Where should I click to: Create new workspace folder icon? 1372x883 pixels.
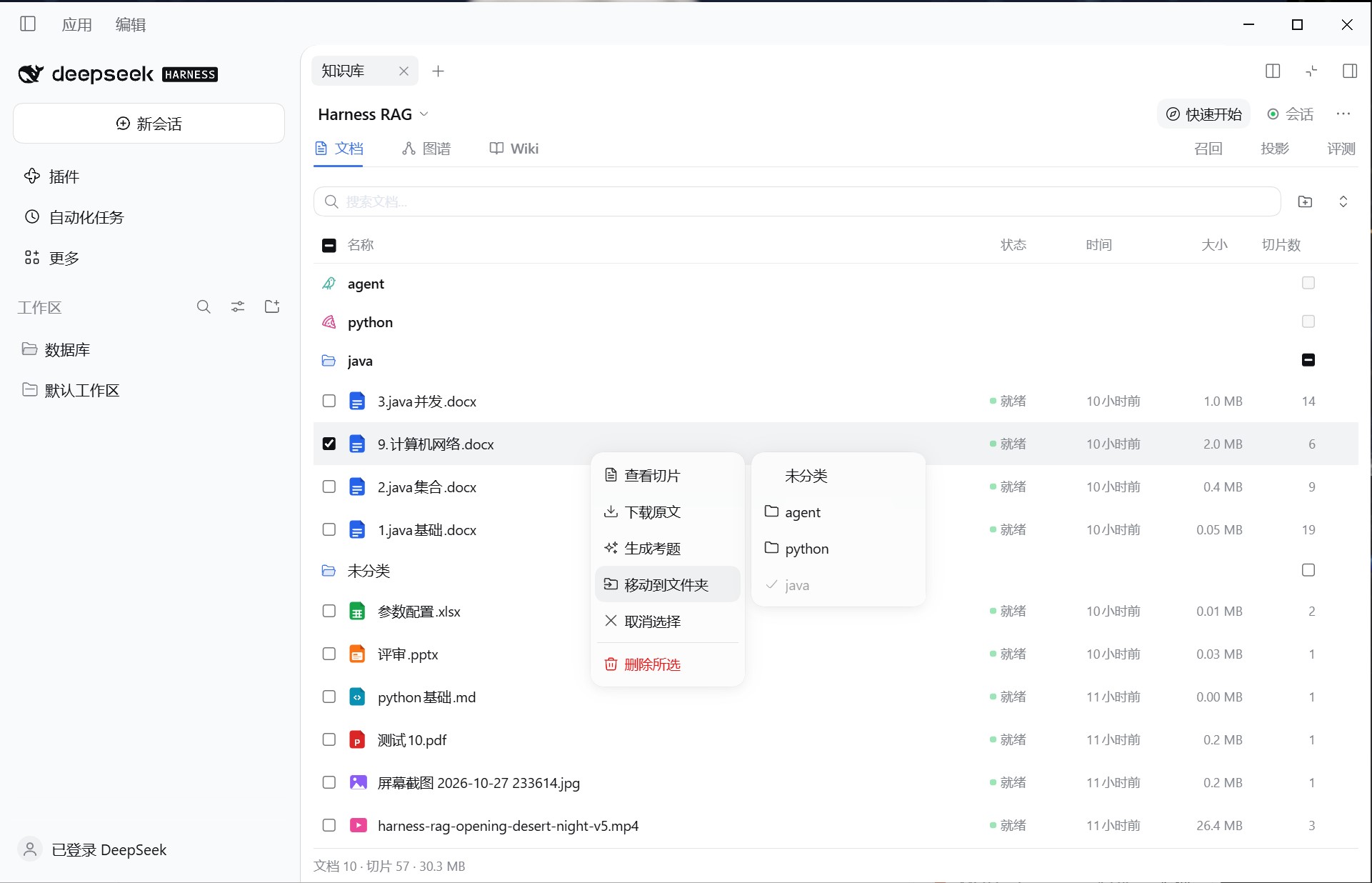point(272,307)
